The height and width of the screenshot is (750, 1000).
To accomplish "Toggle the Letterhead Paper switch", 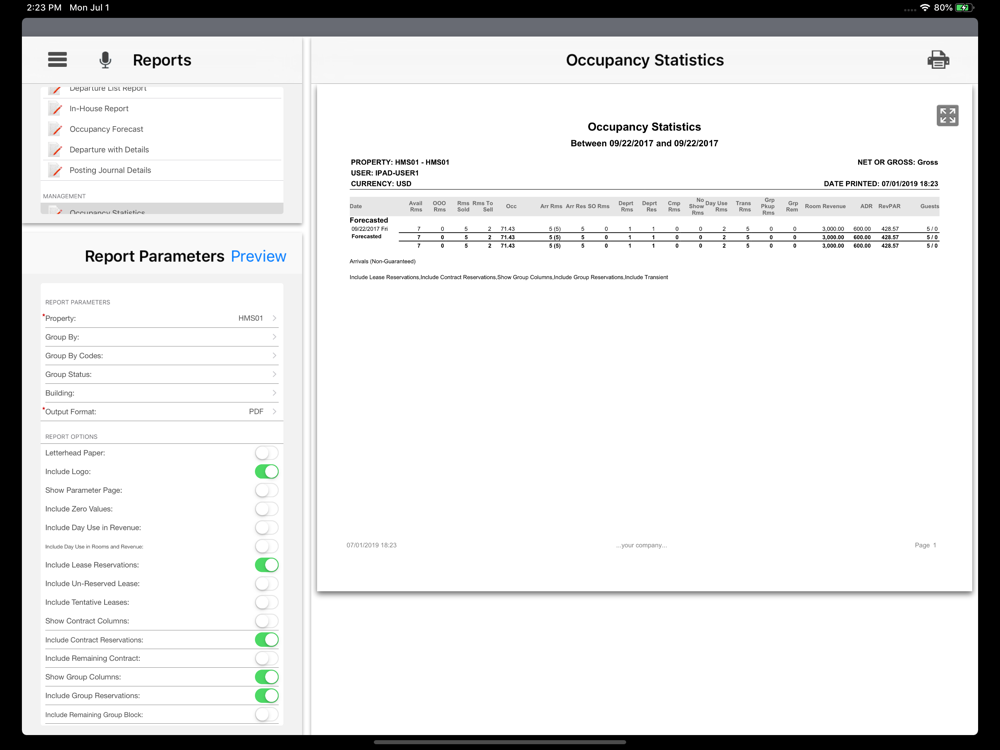I will point(267,453).
